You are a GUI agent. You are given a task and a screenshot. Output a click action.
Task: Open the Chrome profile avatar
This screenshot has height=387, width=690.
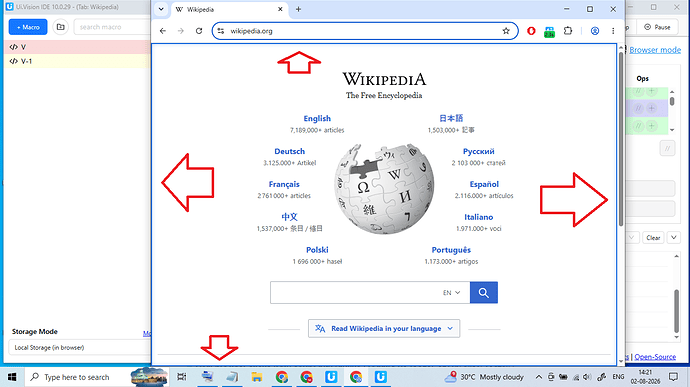point(595,31)
